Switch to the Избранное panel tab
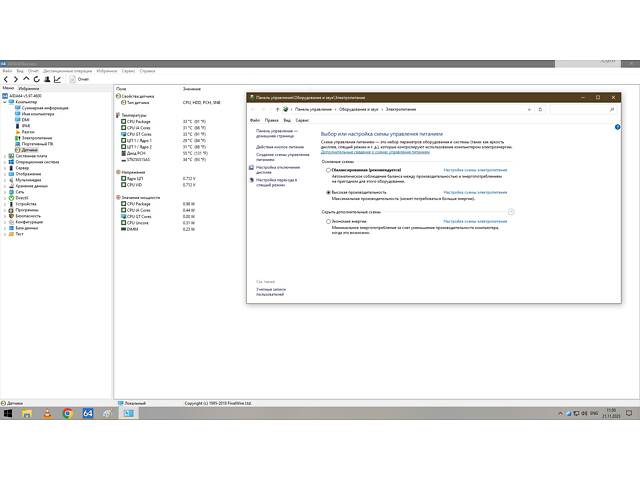 (29, 88)
